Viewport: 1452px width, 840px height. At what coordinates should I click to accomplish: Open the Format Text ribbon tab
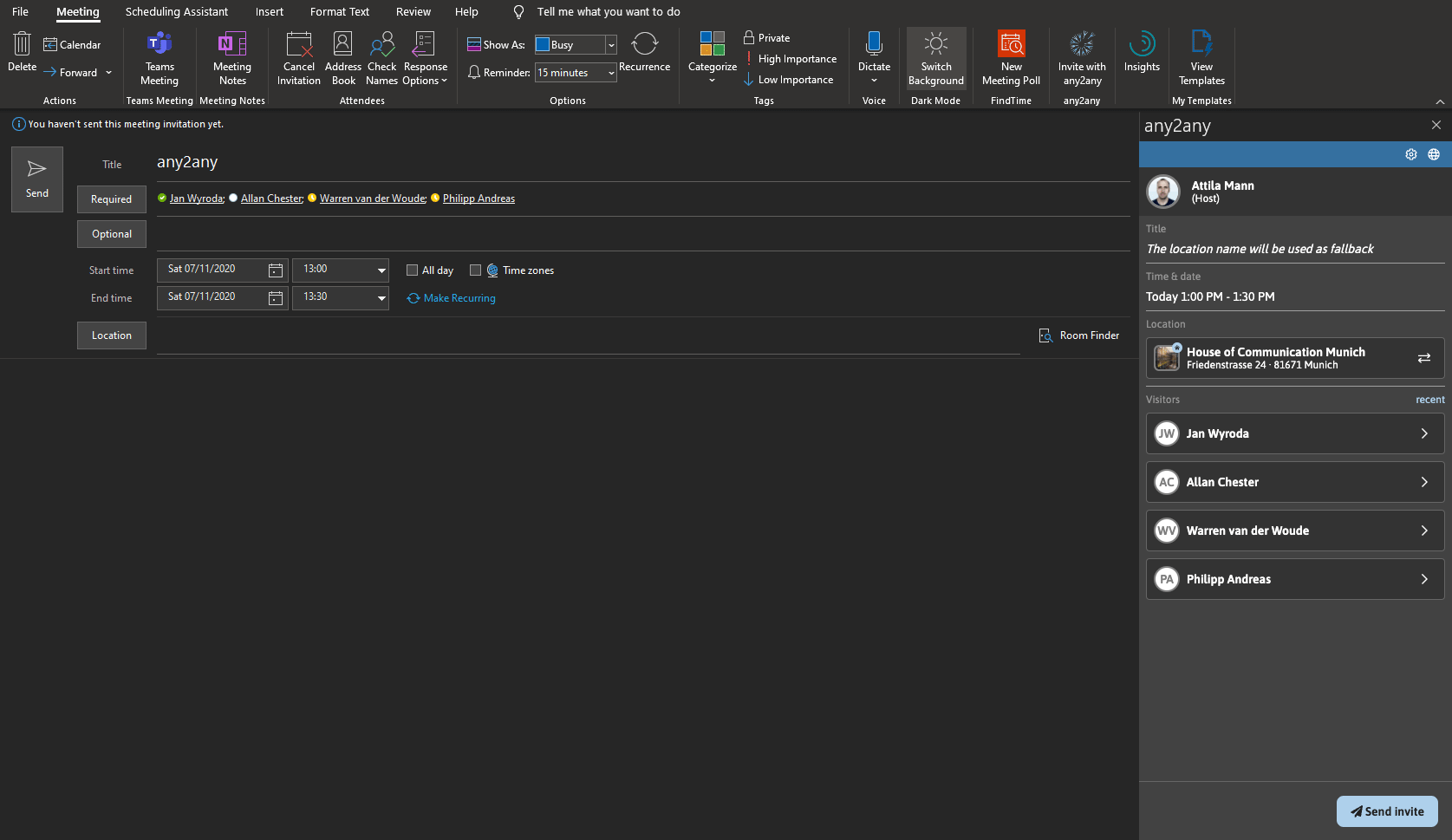(x=339, y=11)
